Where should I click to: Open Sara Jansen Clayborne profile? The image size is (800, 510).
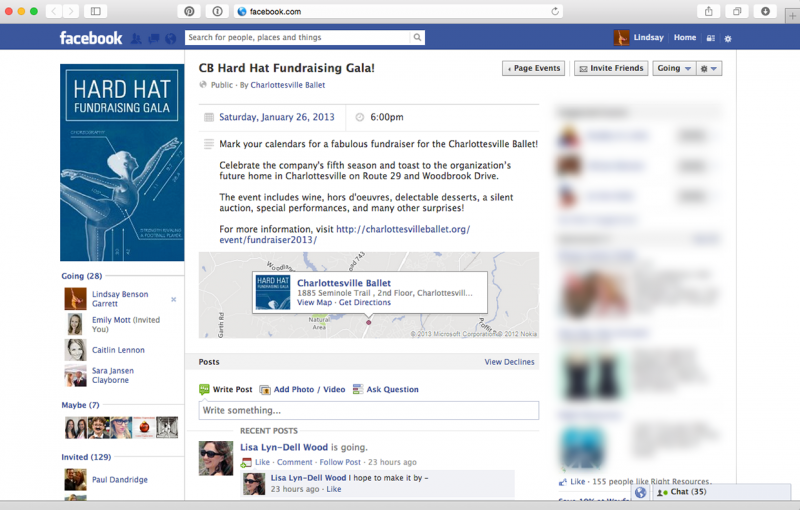pyautogui.click(x=113, y=375)
